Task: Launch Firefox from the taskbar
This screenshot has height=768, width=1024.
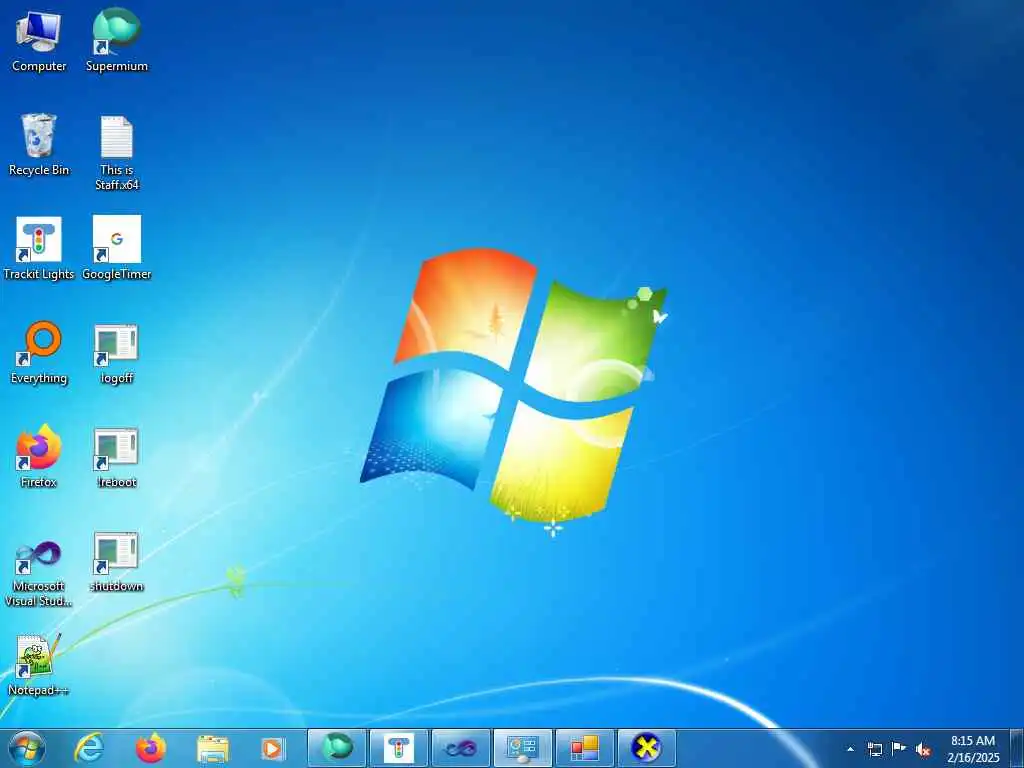Action: coord(150,748)
